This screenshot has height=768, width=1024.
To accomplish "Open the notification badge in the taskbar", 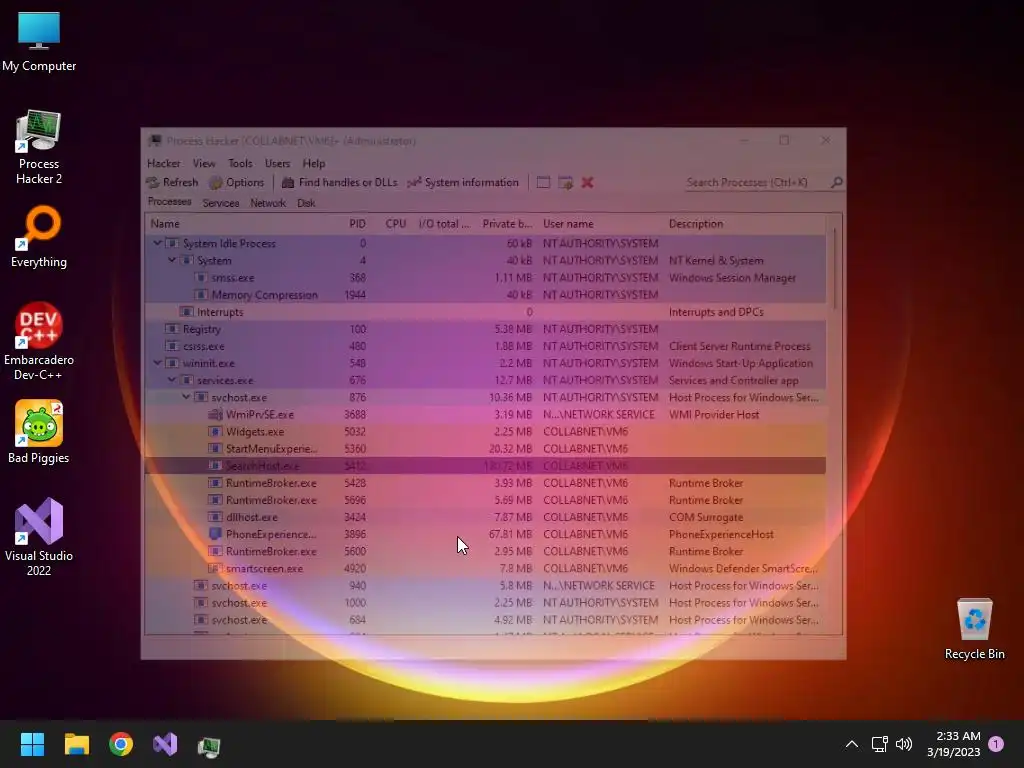I will (996, 744).
